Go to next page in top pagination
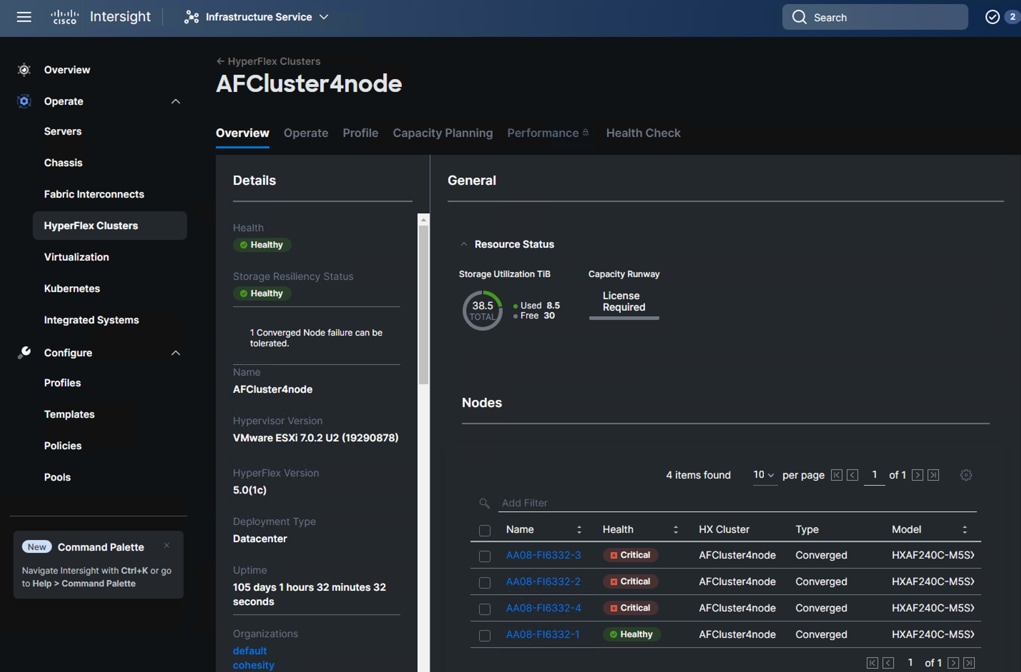This screenshot has height=672, width=1021. [917, 475]
